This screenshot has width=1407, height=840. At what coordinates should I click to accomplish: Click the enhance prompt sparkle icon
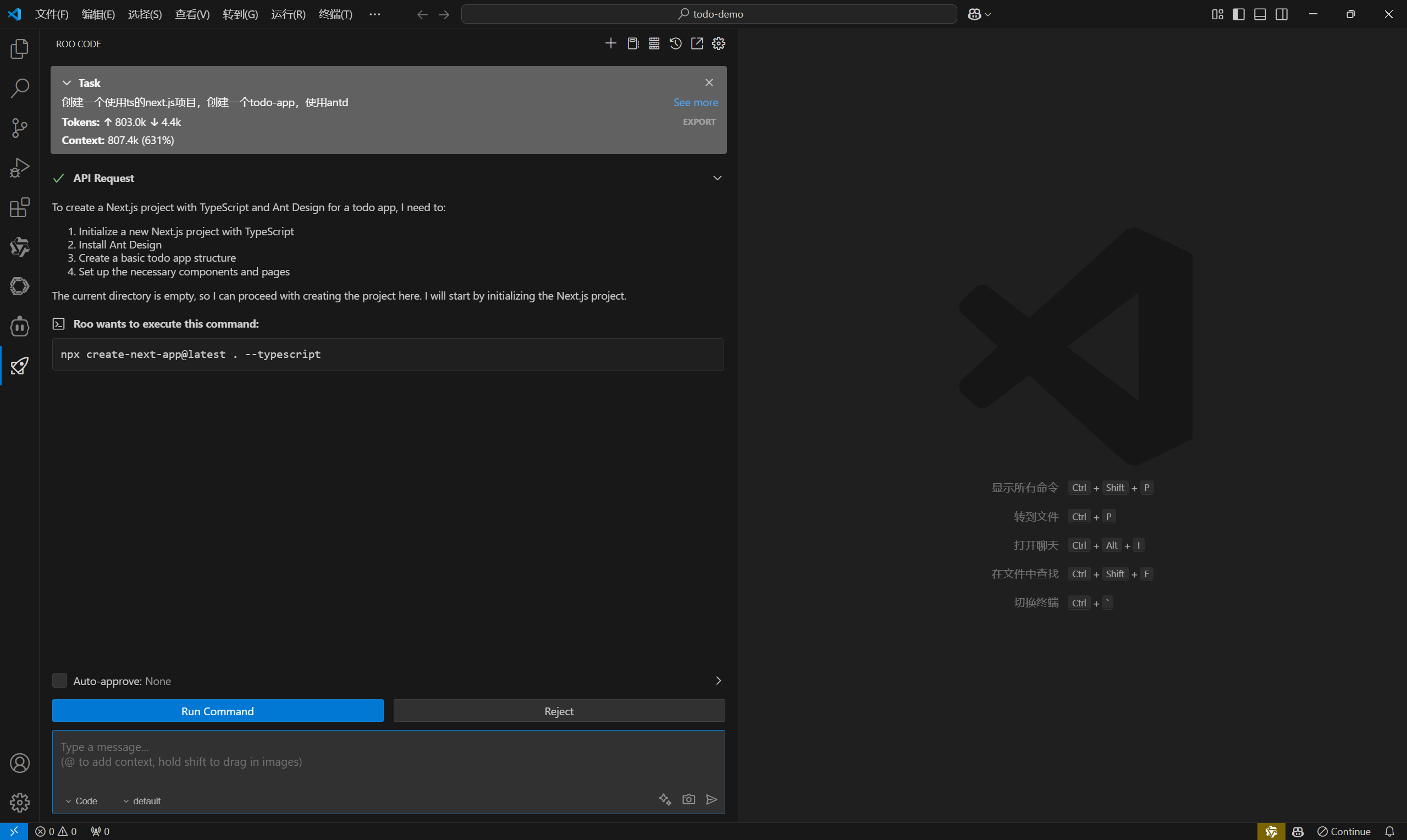[x=665, y=799]
